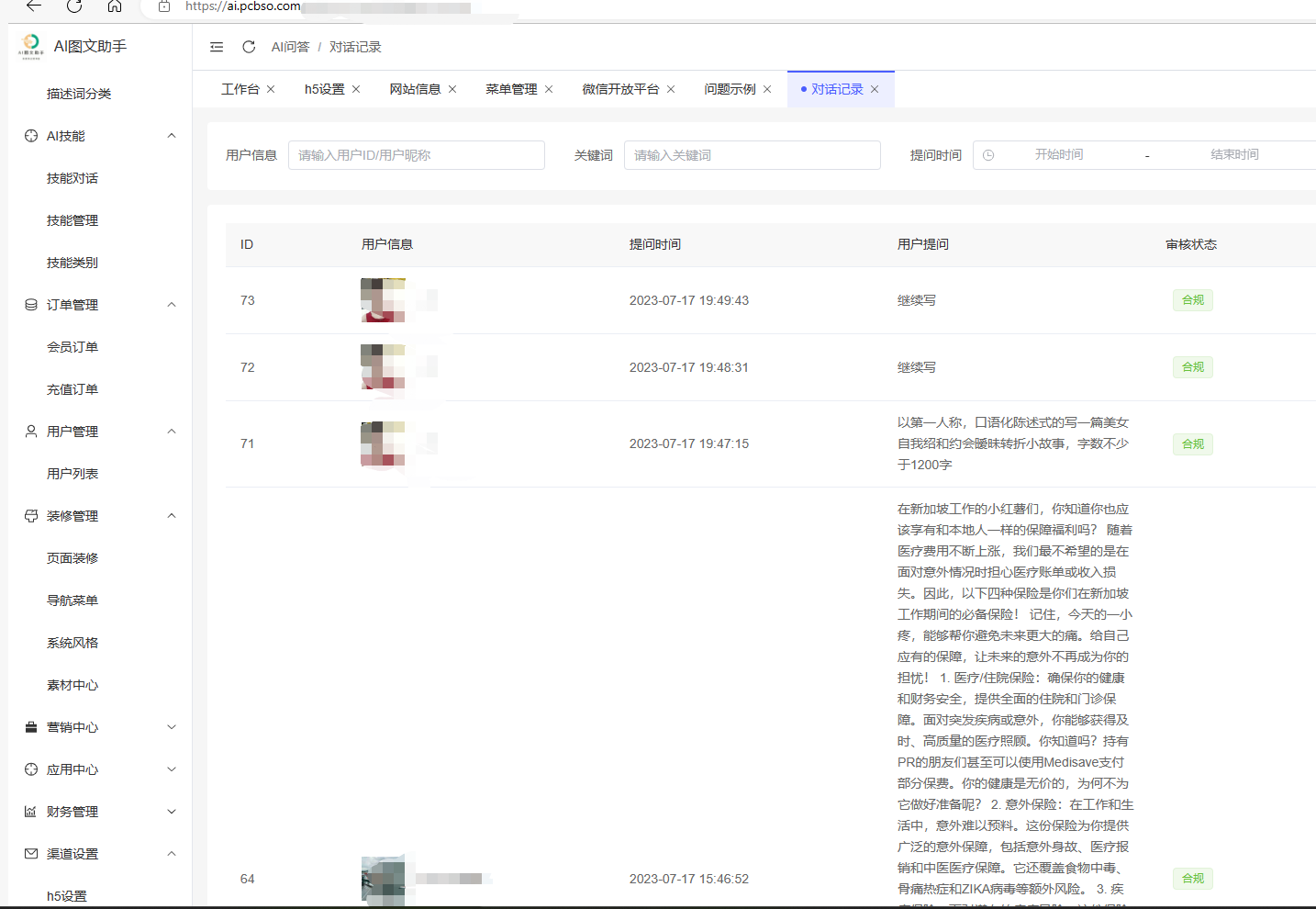Click the clock icon in start-time field
This screenshot has height=909, width=1316.
click(988, 155)
